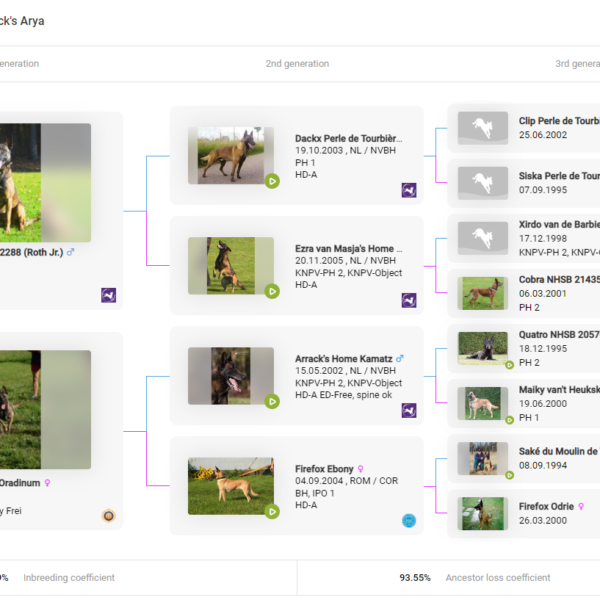
Task: Click the purple badge in Ezra's card
Action: pos(409,300)
